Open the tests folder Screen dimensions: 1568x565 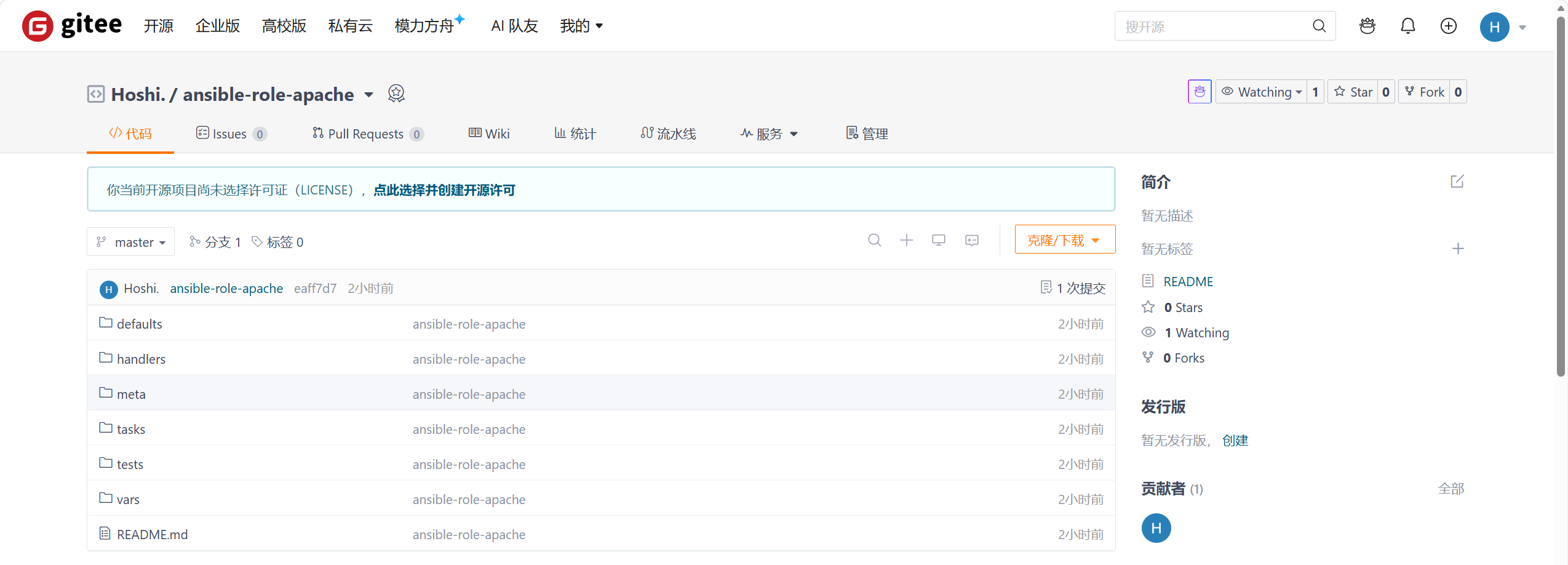coord(130,464)
